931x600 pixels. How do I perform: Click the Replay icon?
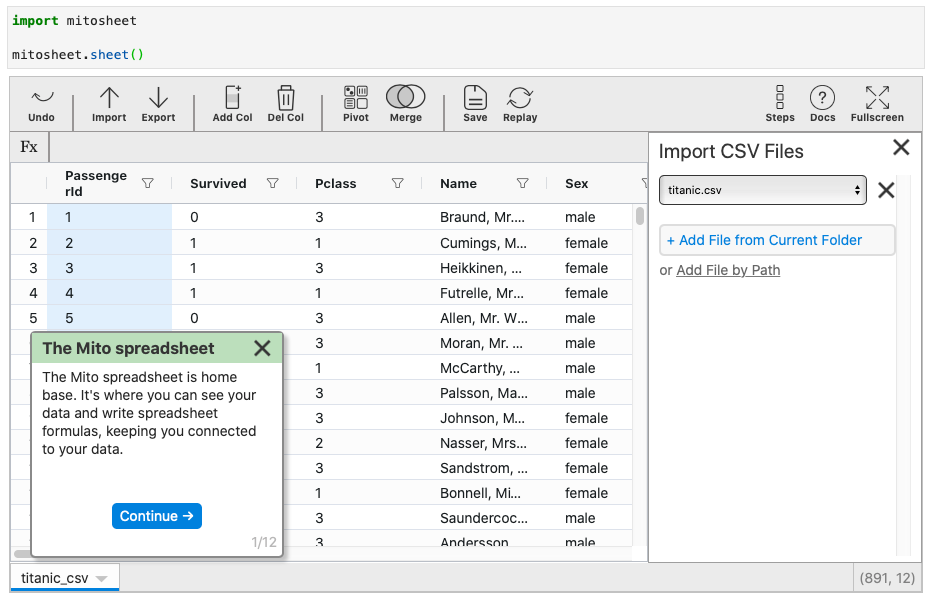[x=520, y=98]
